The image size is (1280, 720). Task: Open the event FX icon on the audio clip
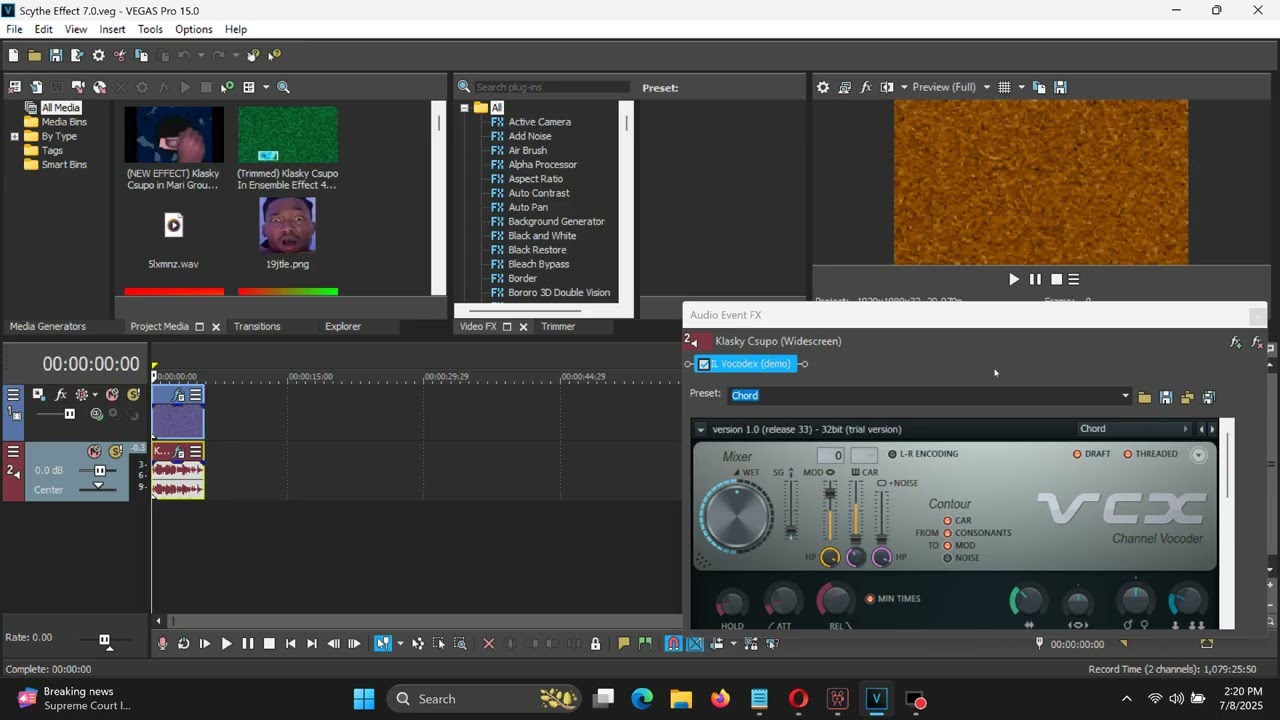pyautogui.click(x=180, y=452)
